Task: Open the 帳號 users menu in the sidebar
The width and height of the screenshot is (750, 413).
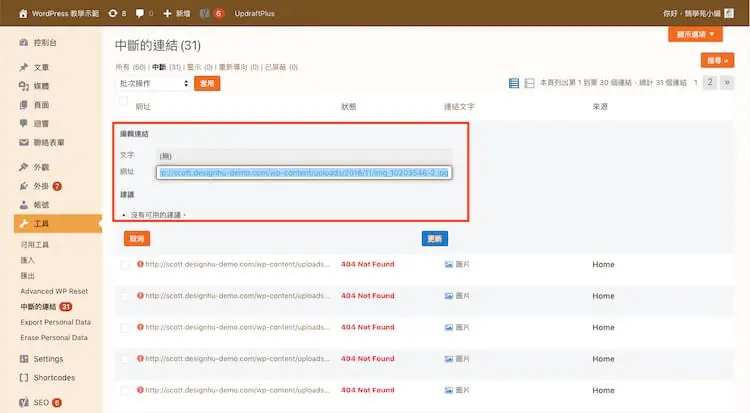Action: coord(34,204)
